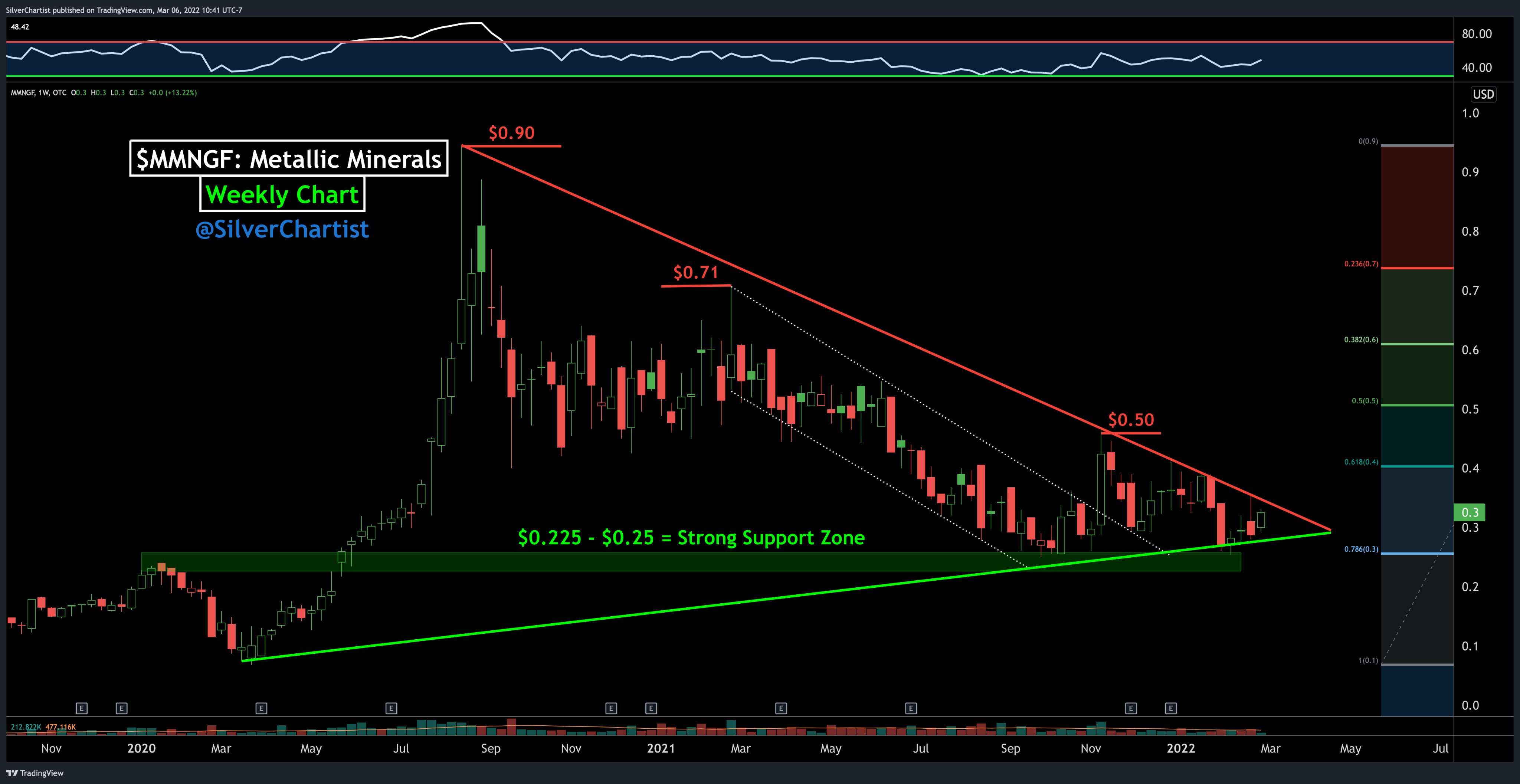Viewport: 1520px width, 784px height.
Task: Click the E earnings marker above Jul 2020
Action: pyautogui.click(x=391, y=708)
